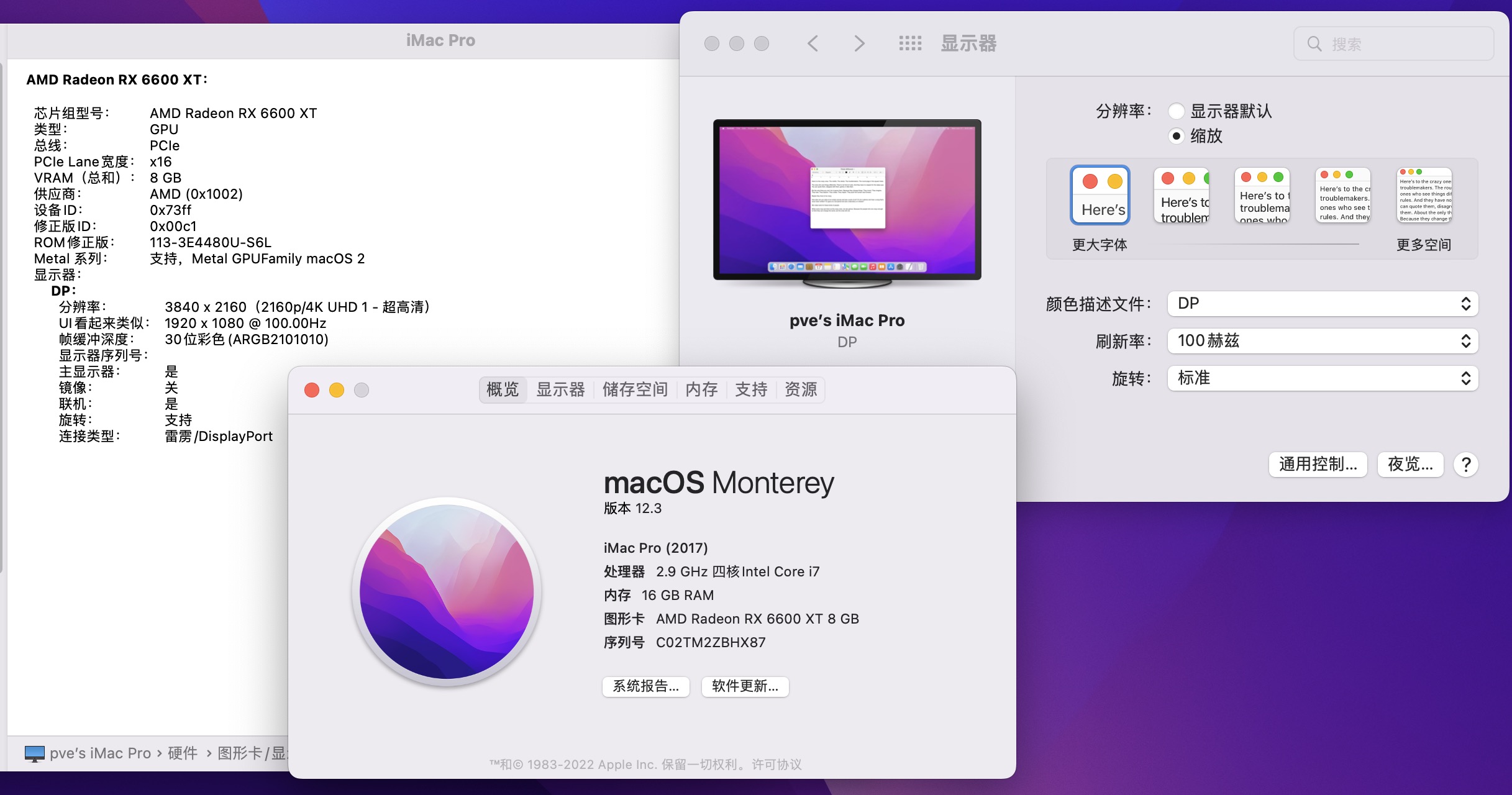Show all preferences grid icon

click(x=910, y=43)
